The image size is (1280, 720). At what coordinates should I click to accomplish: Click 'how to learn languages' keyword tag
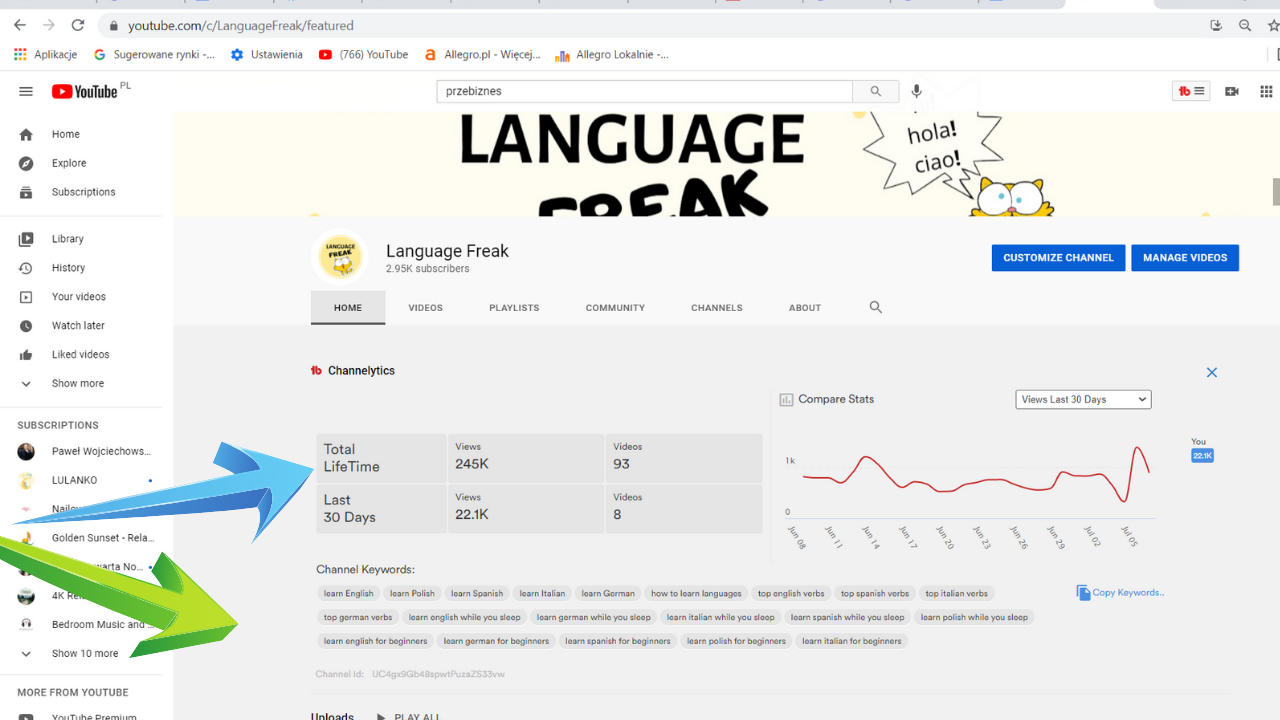[x=696, y=593]
